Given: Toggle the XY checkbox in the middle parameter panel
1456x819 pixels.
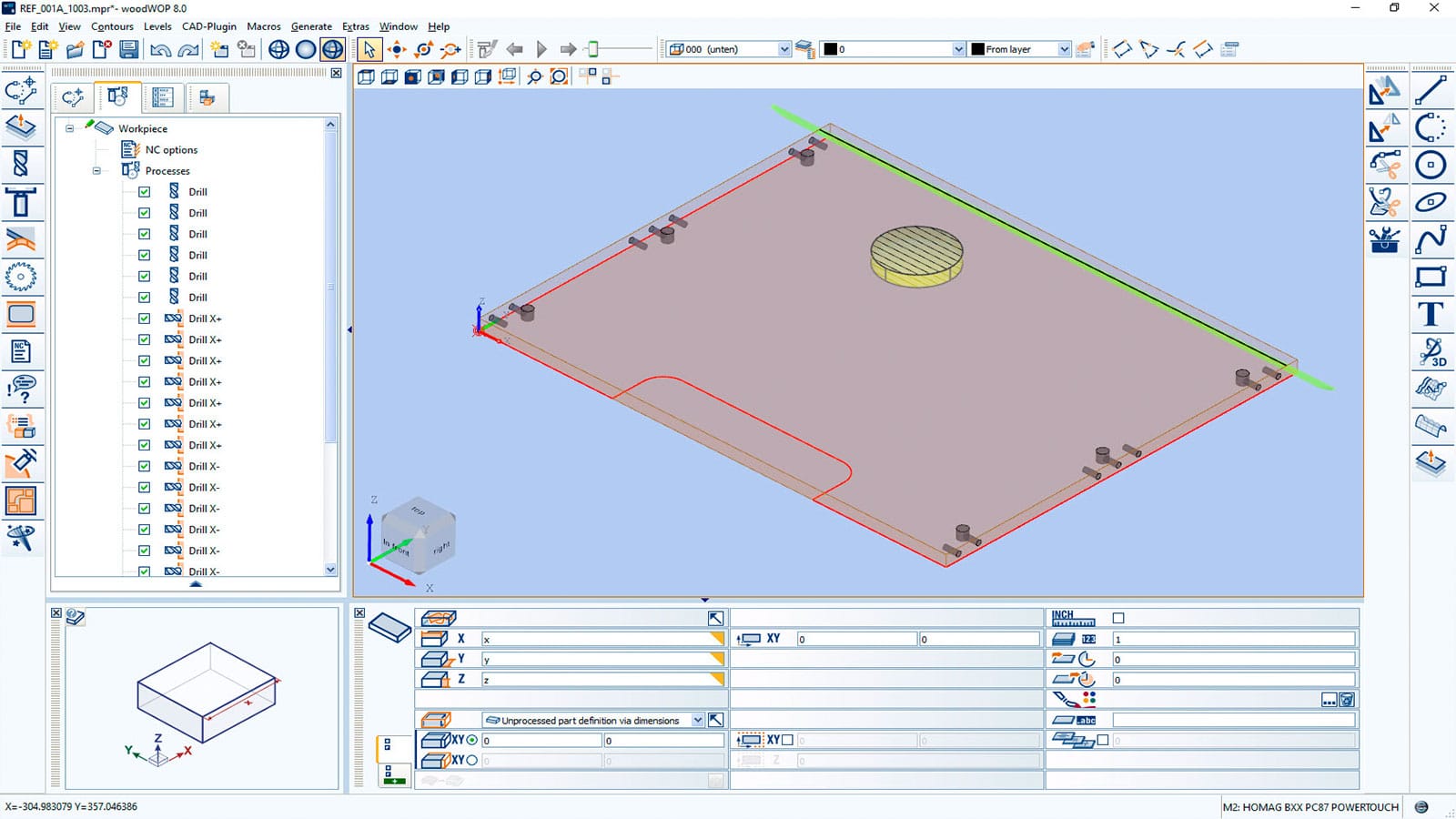Looking at the screenshot, I should point(787,739).
